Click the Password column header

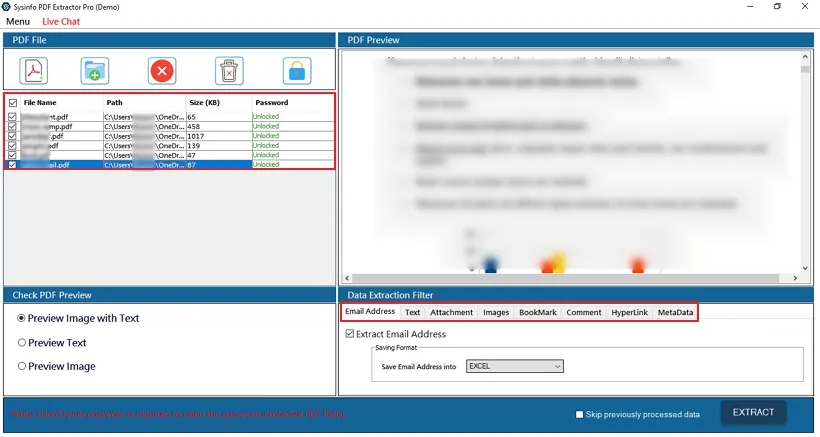(293, 103)
